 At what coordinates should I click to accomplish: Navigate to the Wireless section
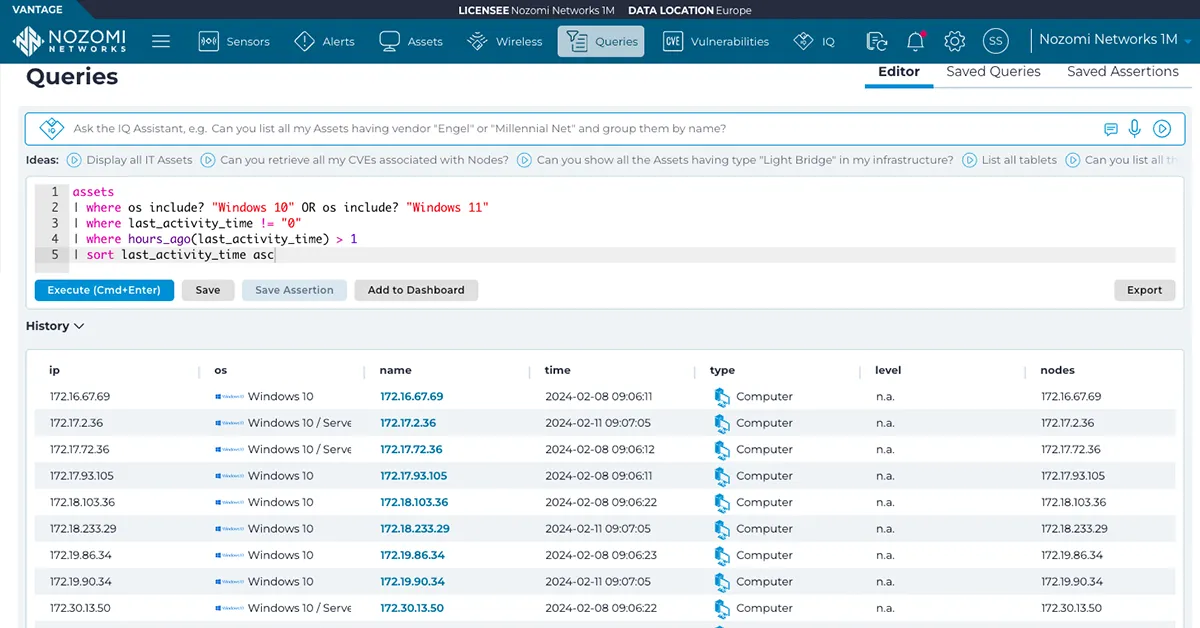pos(504,41)
